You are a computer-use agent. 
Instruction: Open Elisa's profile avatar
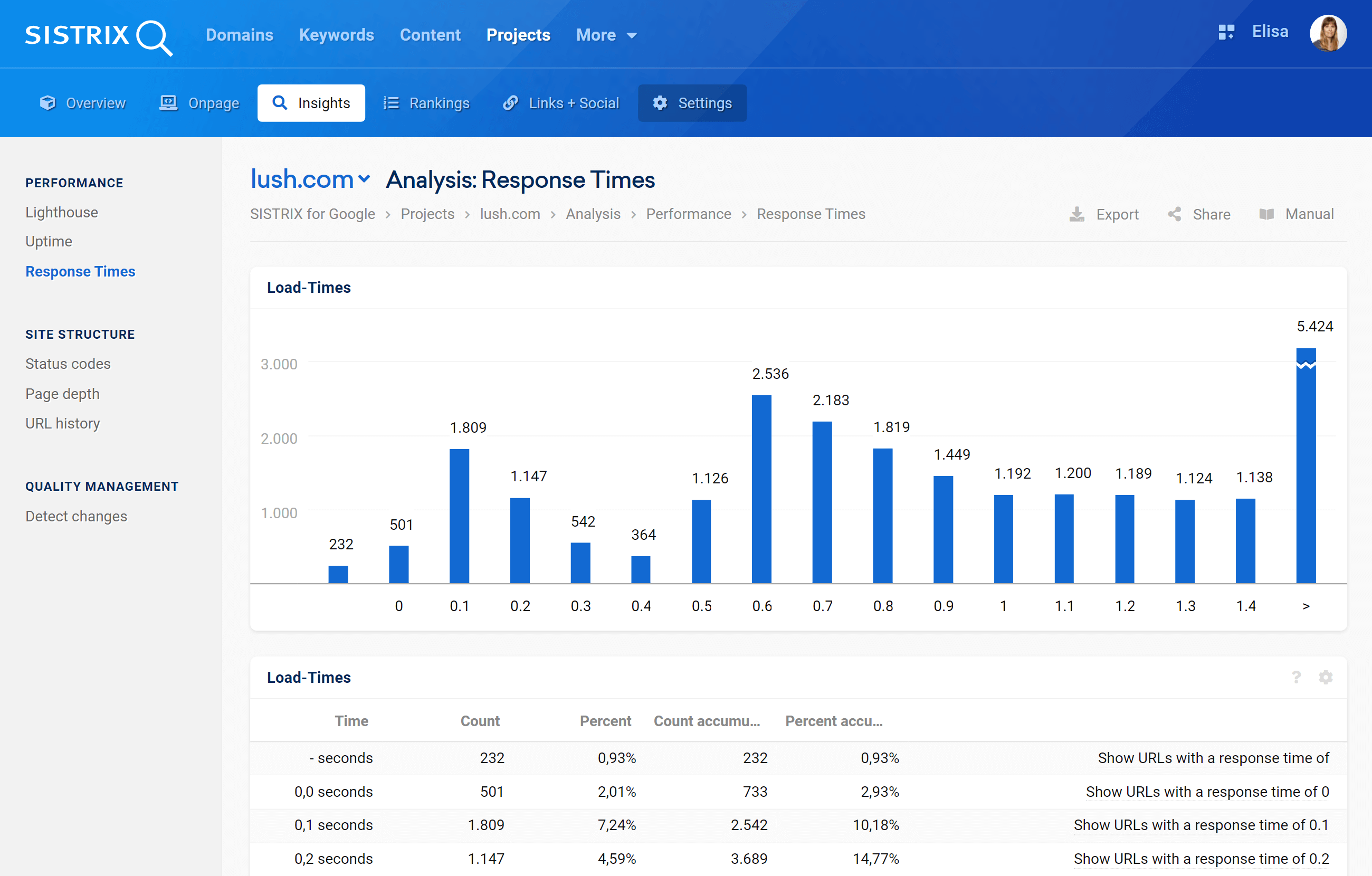pos(1328,33)
